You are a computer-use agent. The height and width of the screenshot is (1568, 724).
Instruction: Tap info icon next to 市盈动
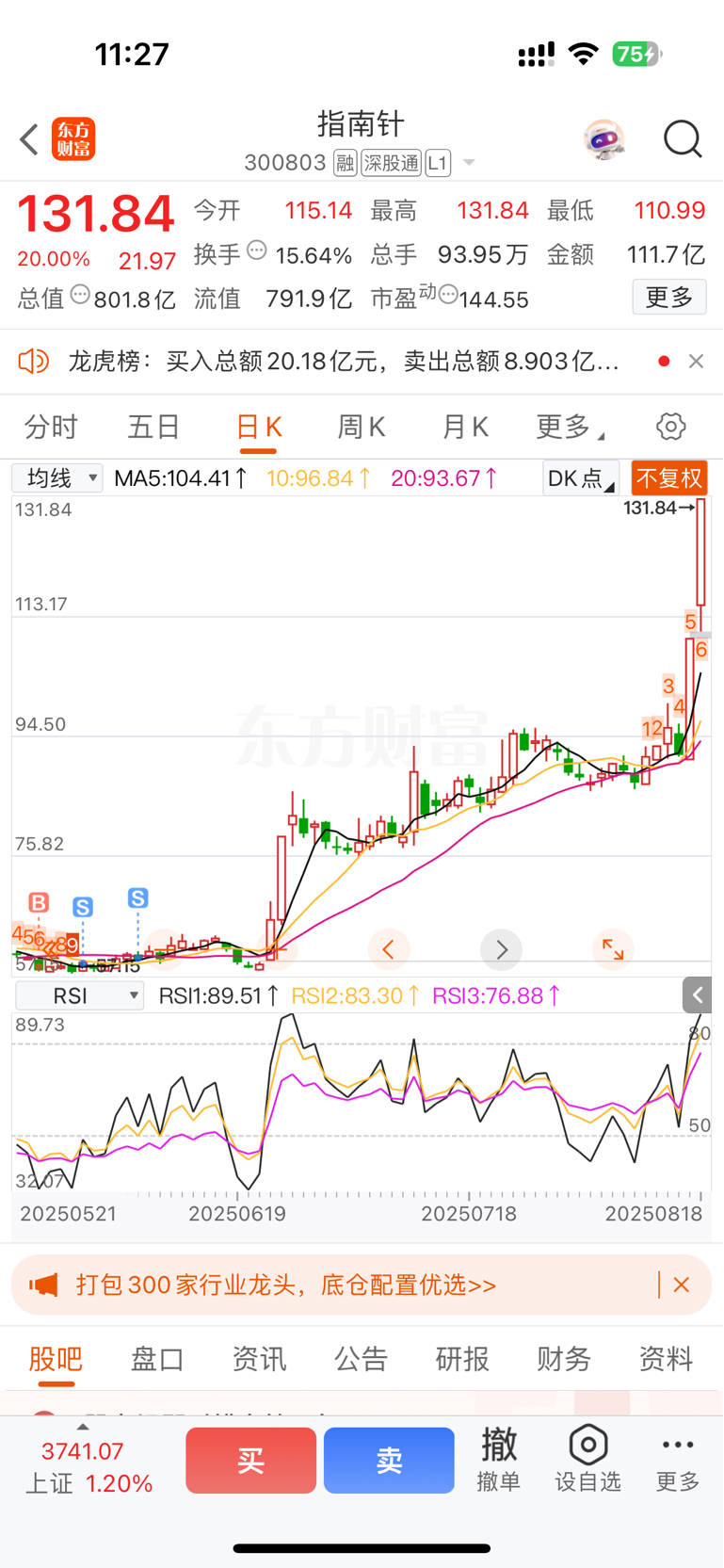(x=448, y=295)
